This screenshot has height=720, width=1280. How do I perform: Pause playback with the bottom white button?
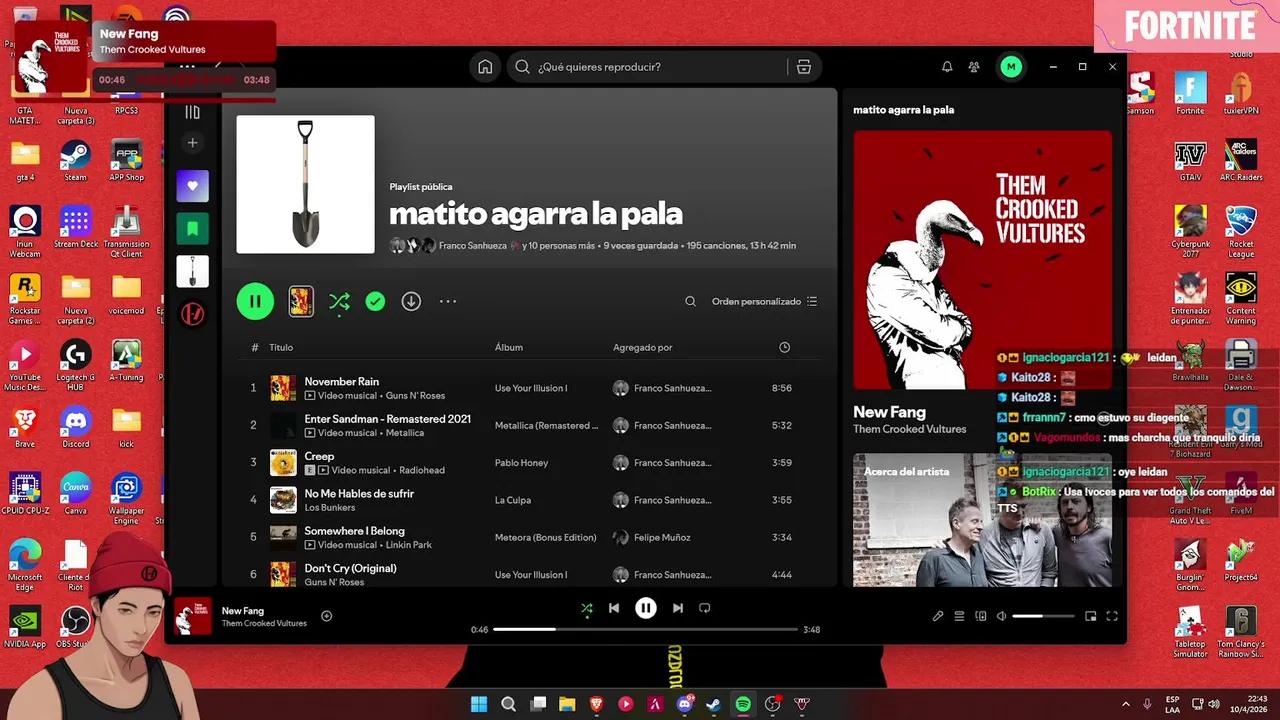pyautogui.click(x=646, y=608)
